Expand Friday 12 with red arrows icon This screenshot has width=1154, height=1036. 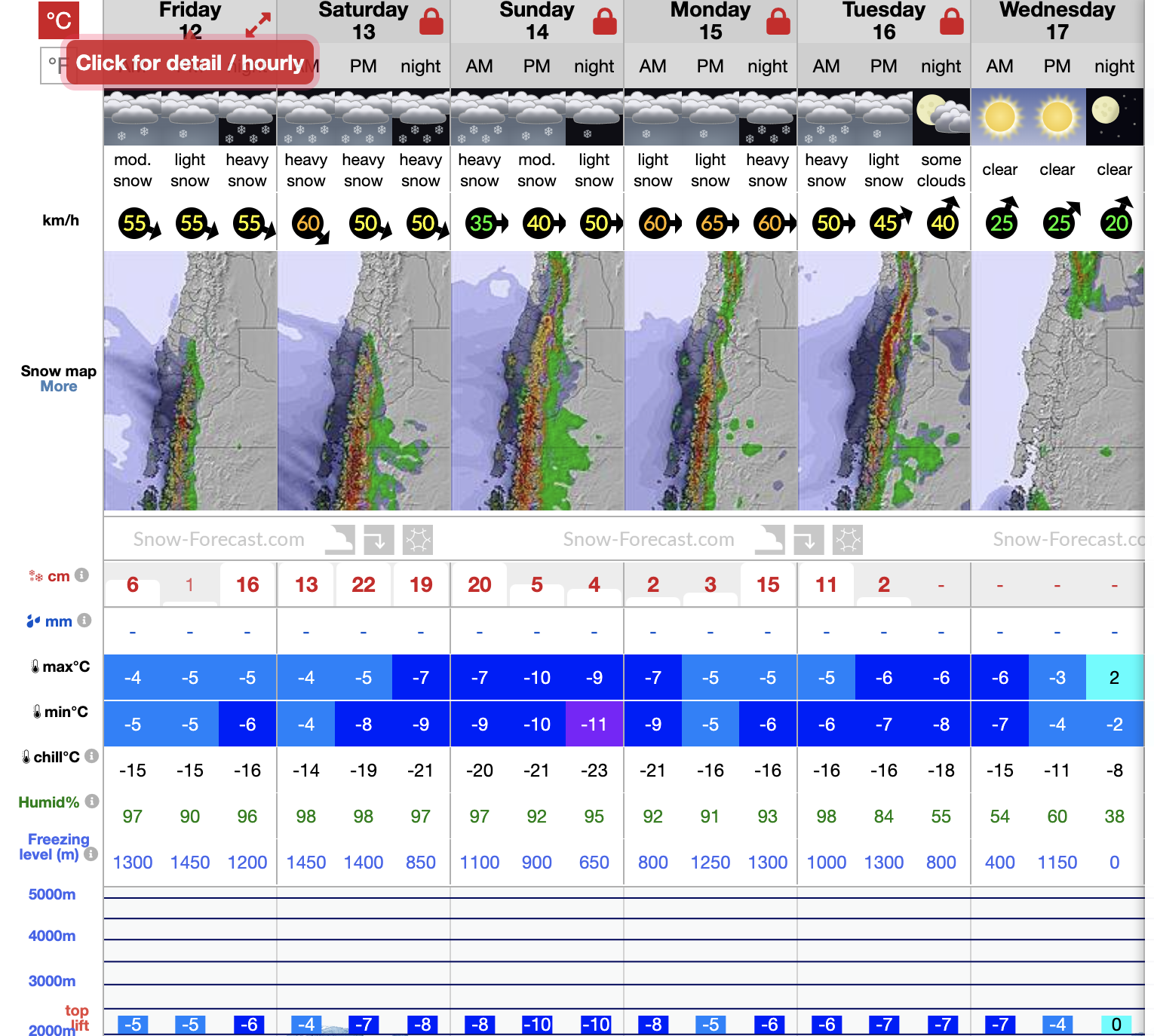(x=258, y=25)
